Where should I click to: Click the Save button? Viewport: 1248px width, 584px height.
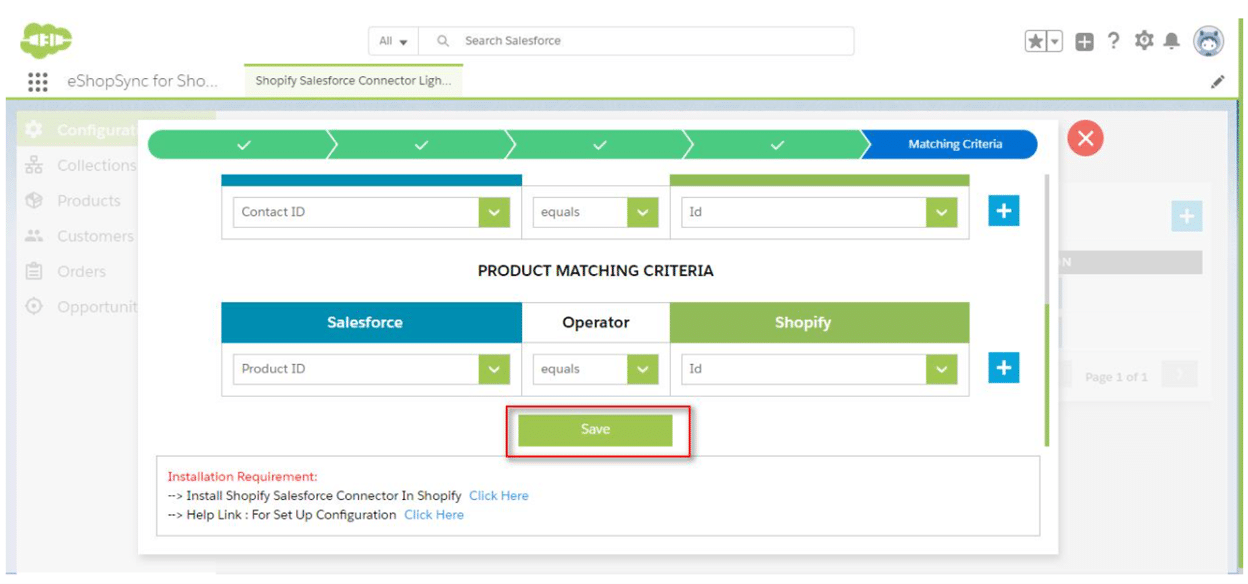[595, 430]
